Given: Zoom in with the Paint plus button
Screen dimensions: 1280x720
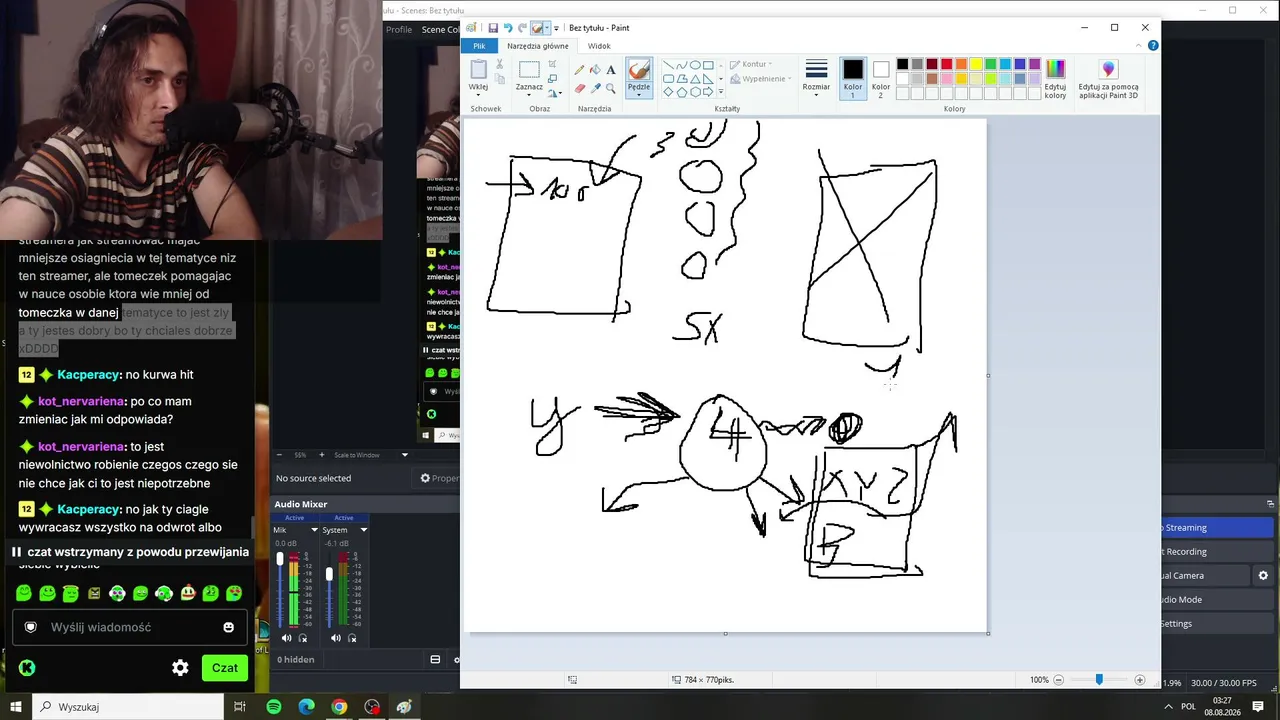Looking at the screenshot, I should 1139,680.
